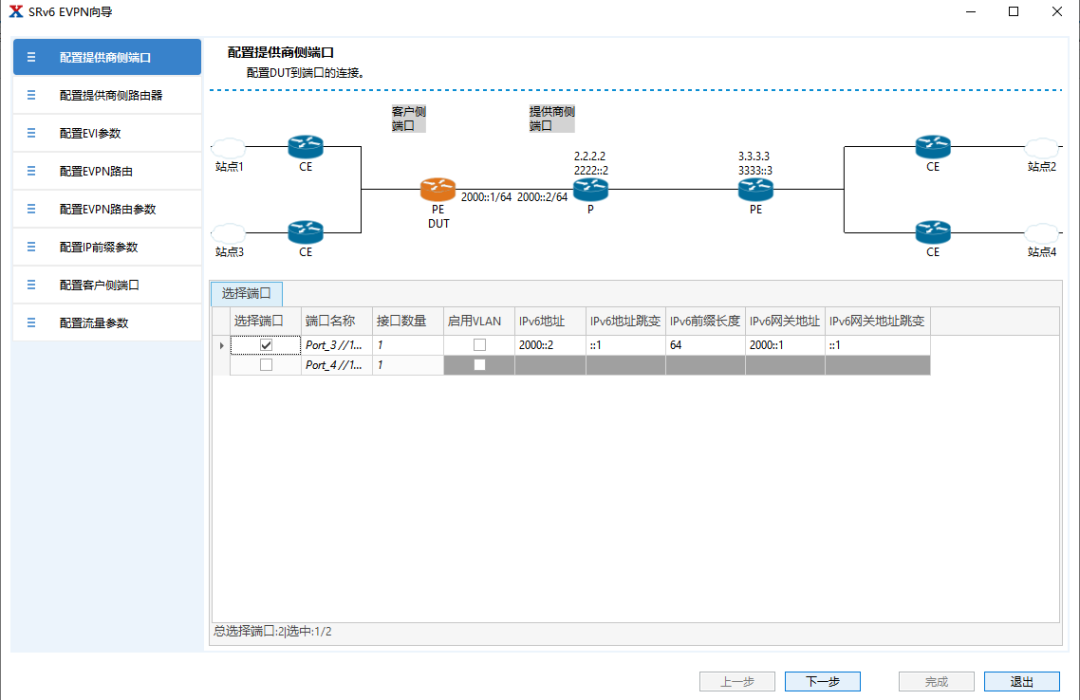This screenshot has width=1080, height=700.
Task: Toggle the VLAN checkbox in Port_4 row
Action: click(479, 365)
